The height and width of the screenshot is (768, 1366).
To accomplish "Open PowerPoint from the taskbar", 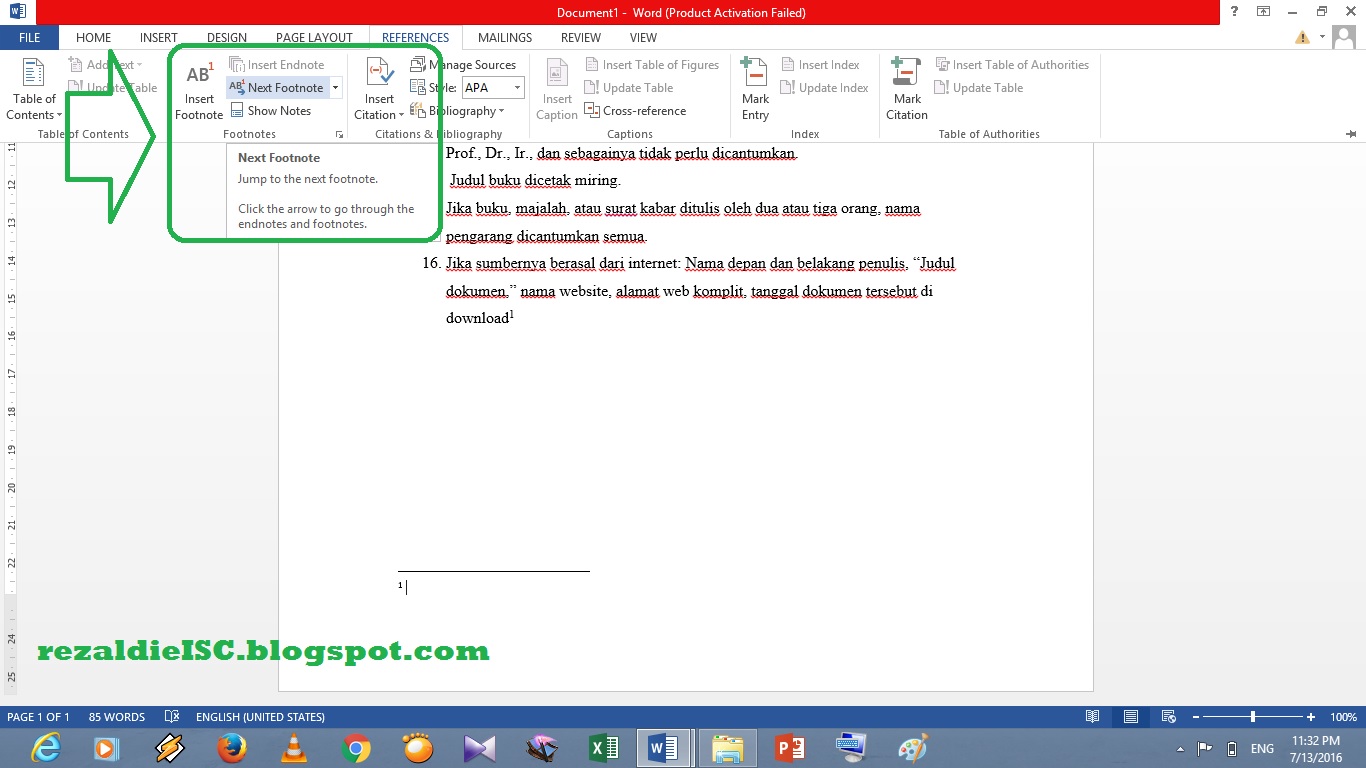I will point(790,748).
